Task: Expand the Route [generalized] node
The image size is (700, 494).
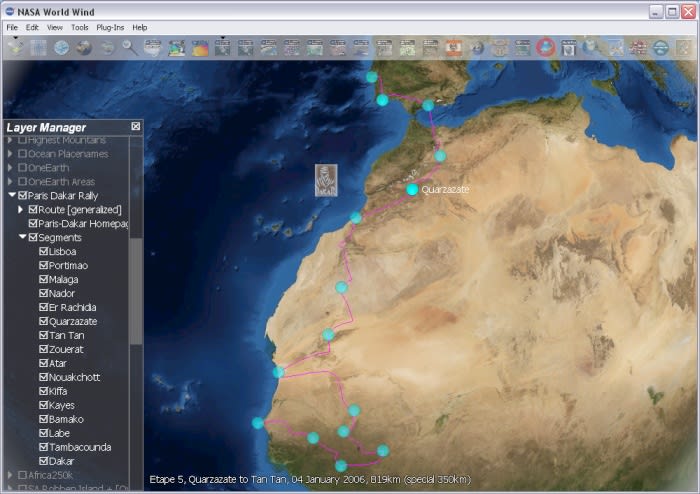Action: (21, 209)
